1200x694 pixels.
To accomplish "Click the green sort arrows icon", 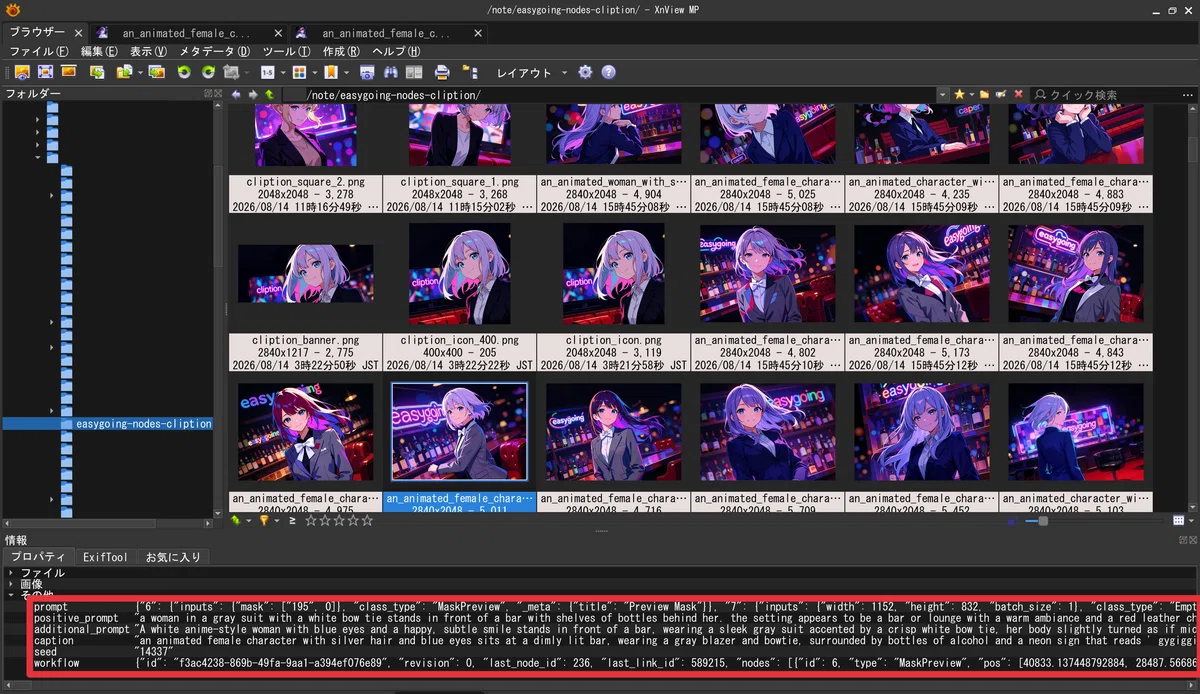I will 236,520.
